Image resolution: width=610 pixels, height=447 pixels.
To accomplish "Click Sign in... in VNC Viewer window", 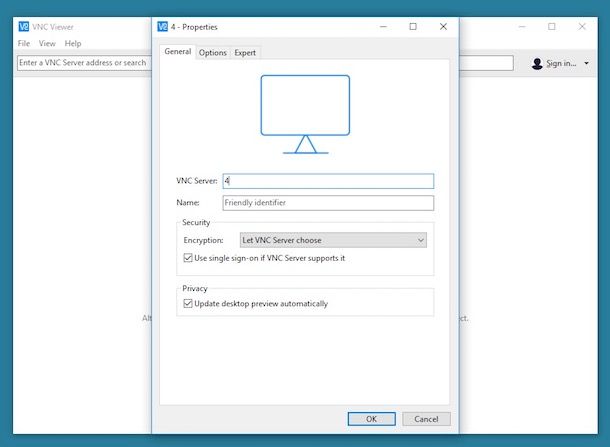I will (561, 63).
